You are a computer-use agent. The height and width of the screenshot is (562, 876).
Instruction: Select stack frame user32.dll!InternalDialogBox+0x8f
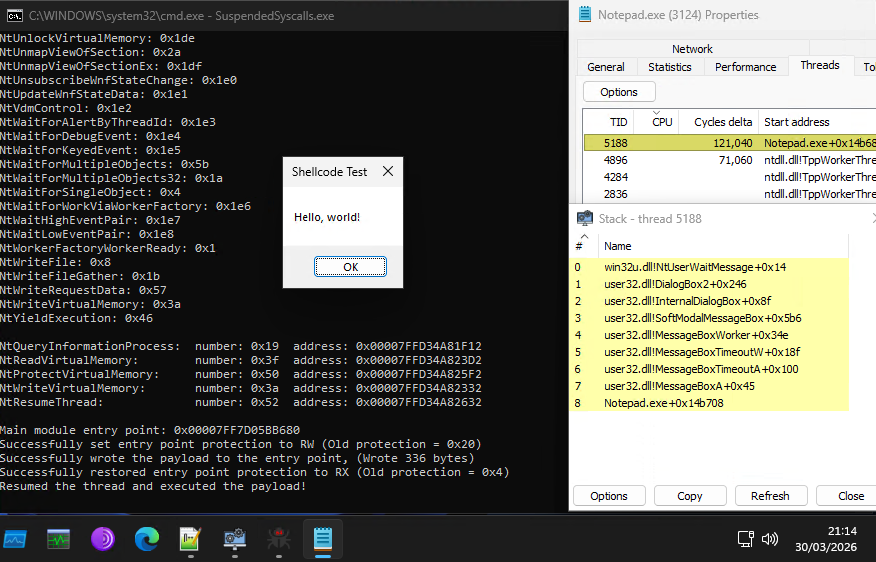tap(710, 301)
